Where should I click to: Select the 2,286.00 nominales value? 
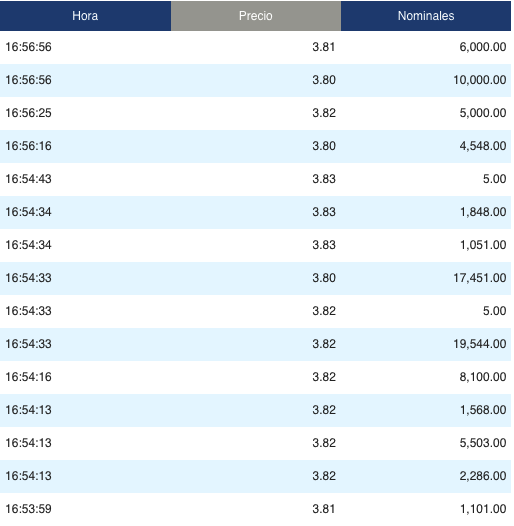point(483,476)
